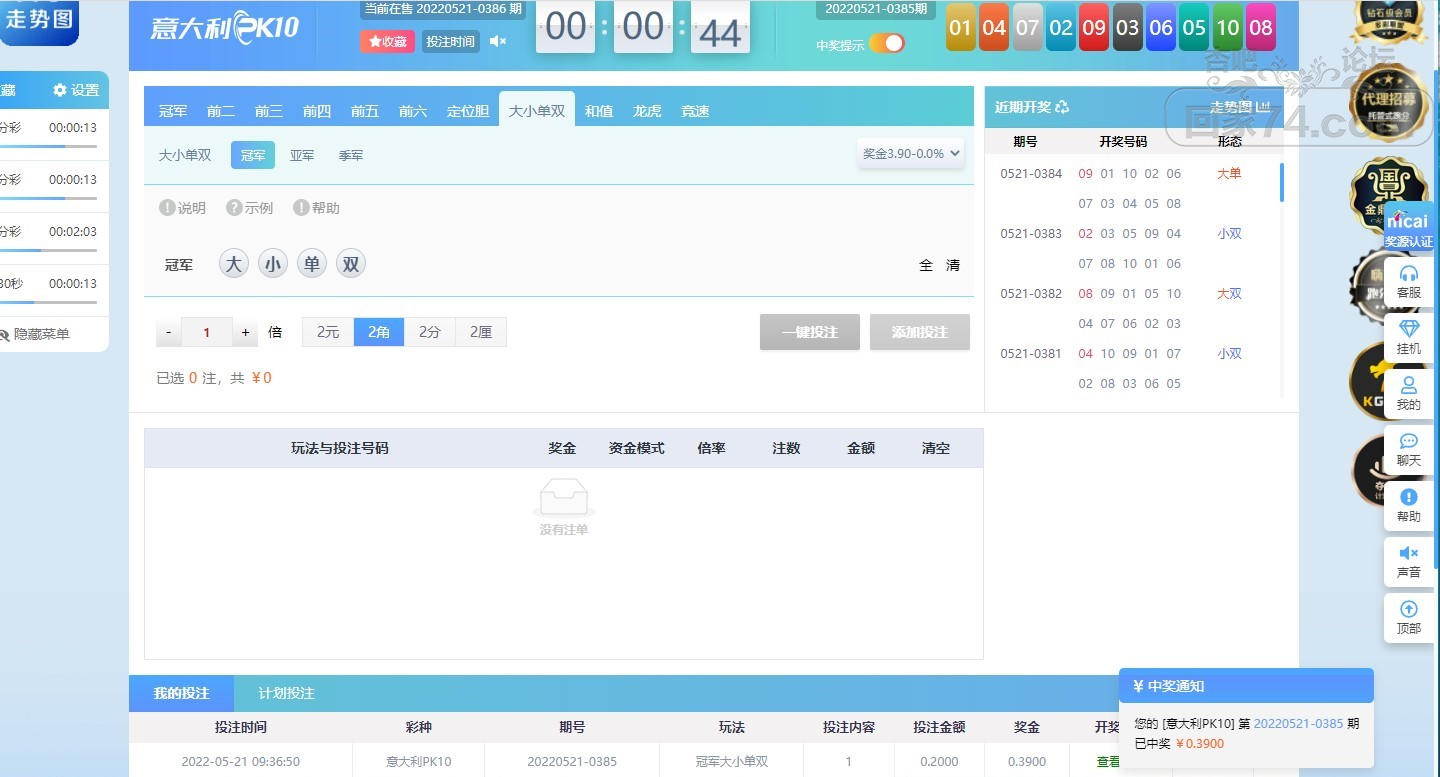
Task: Select the 双 bet ball for 冠军
Action: [x=351, y=264]
